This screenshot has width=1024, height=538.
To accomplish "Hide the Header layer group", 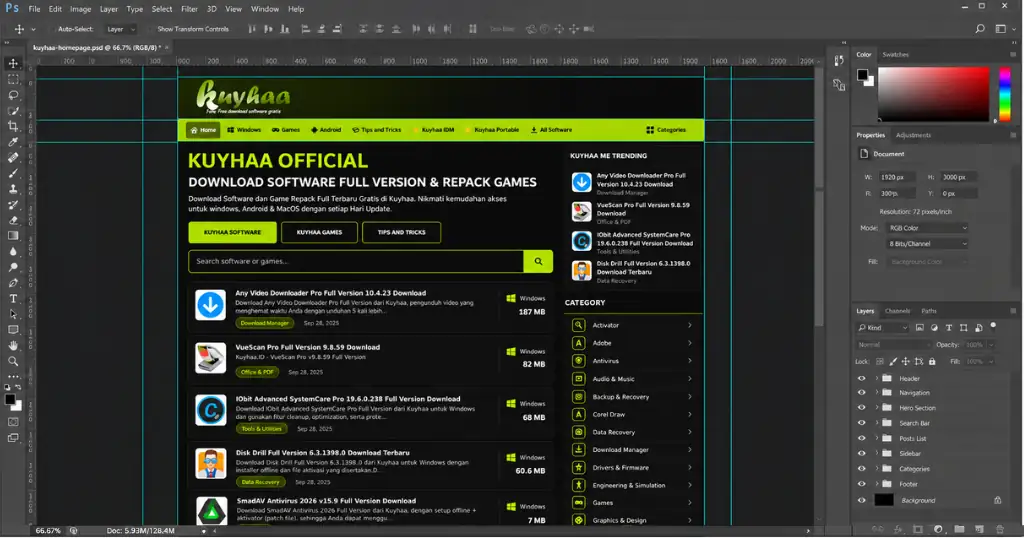I will (x=861, y=378).
